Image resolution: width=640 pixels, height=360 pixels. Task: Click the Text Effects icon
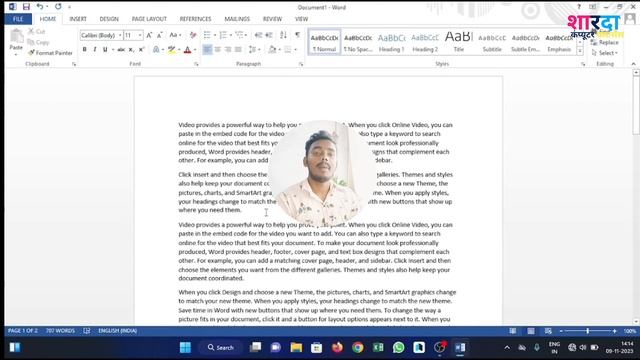pyautogui.click(x=156, y=49)
